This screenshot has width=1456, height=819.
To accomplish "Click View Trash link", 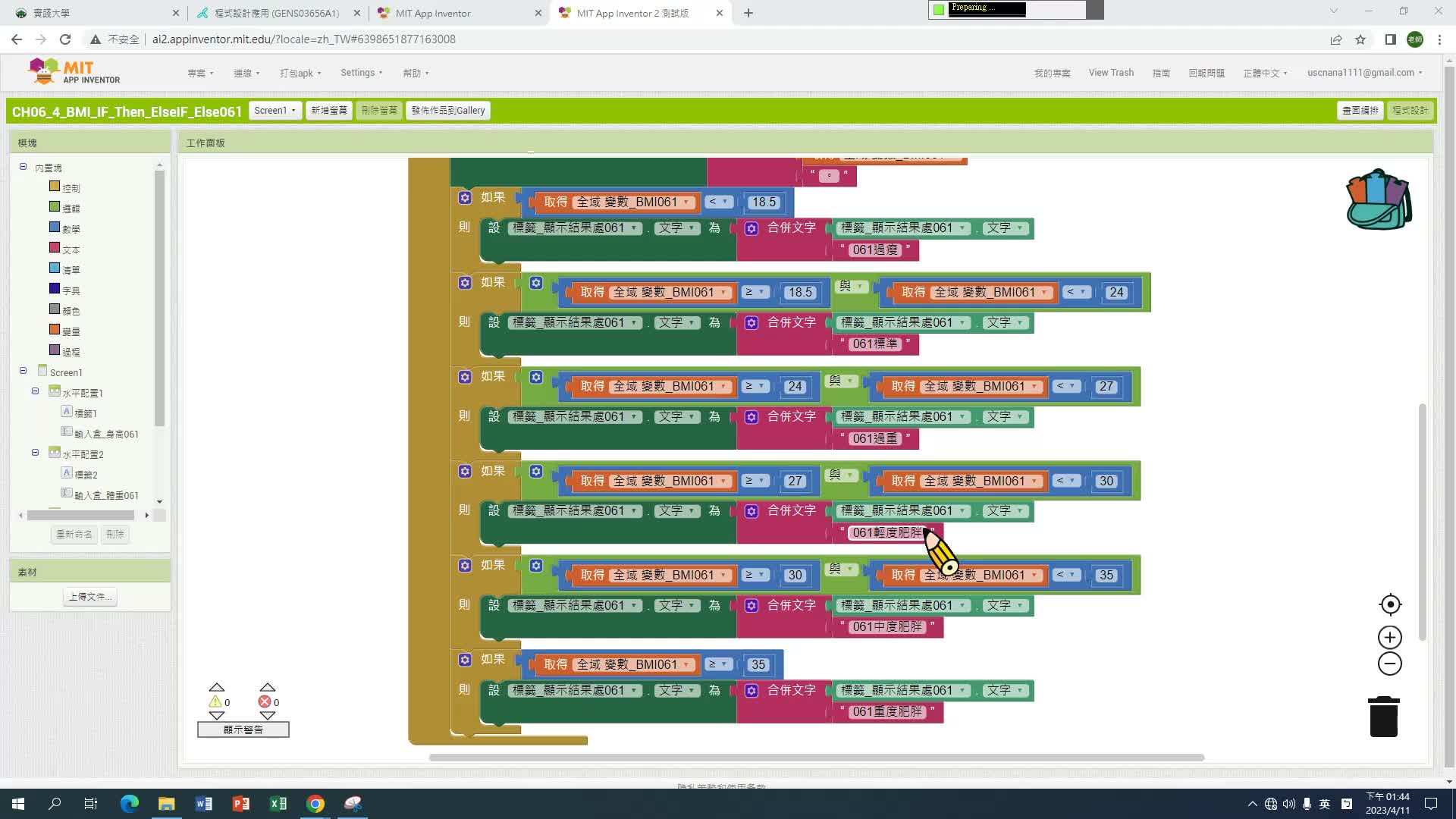I will point(1111,73).
